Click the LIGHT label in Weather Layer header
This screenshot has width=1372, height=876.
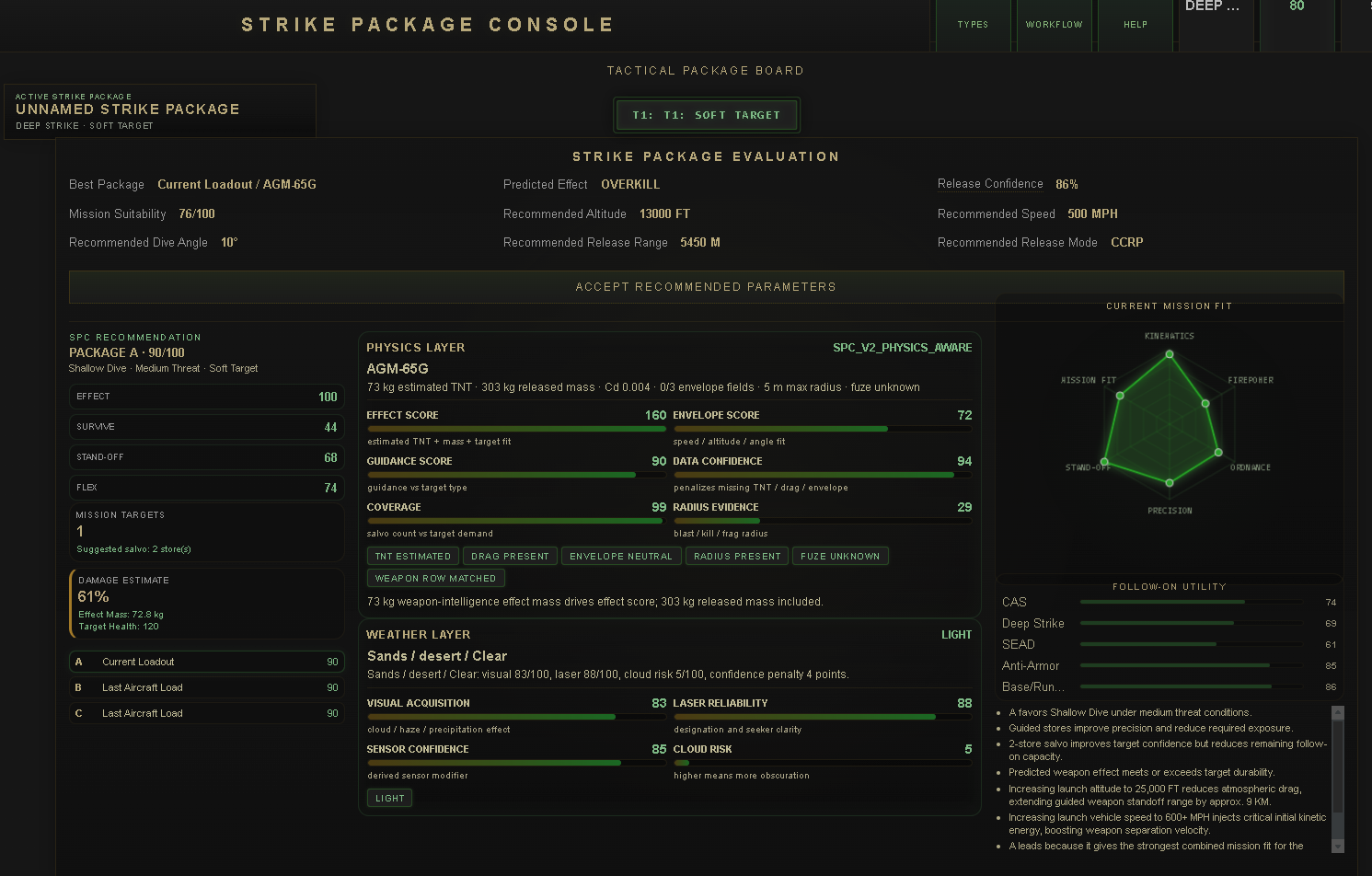(x=956, y=635)
